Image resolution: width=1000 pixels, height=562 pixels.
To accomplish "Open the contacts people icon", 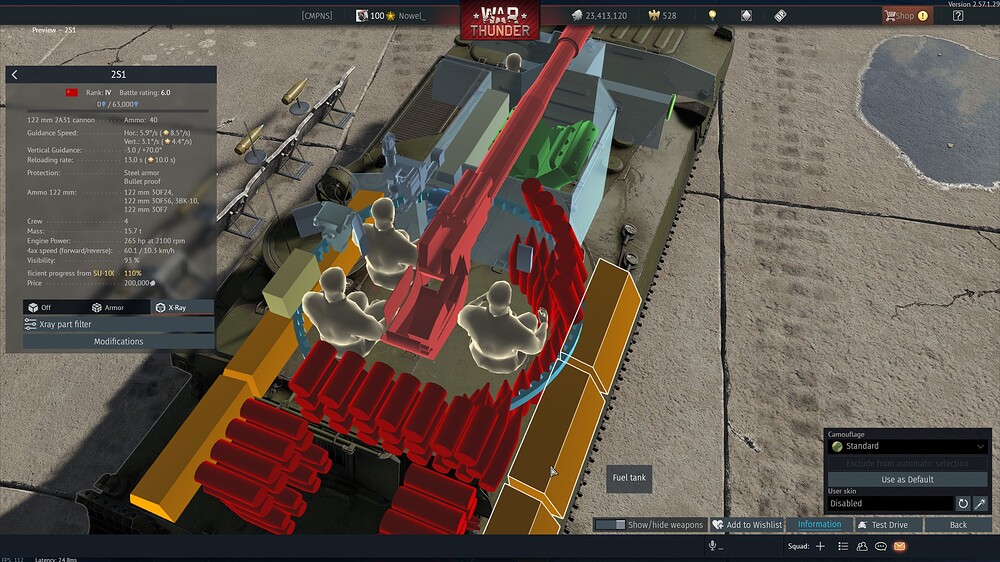I will [862, 546].
